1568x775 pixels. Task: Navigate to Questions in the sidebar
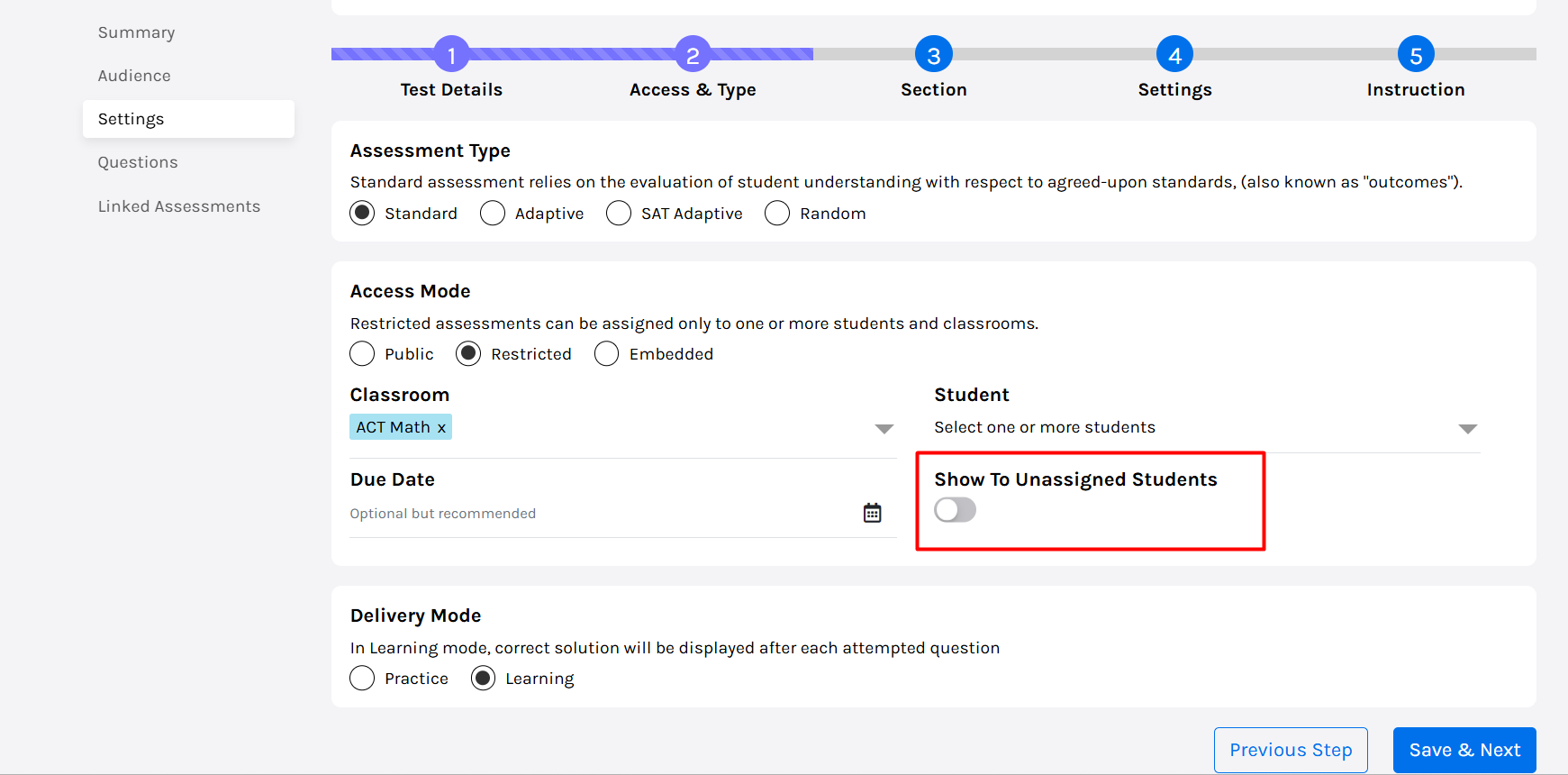[138, 162]
